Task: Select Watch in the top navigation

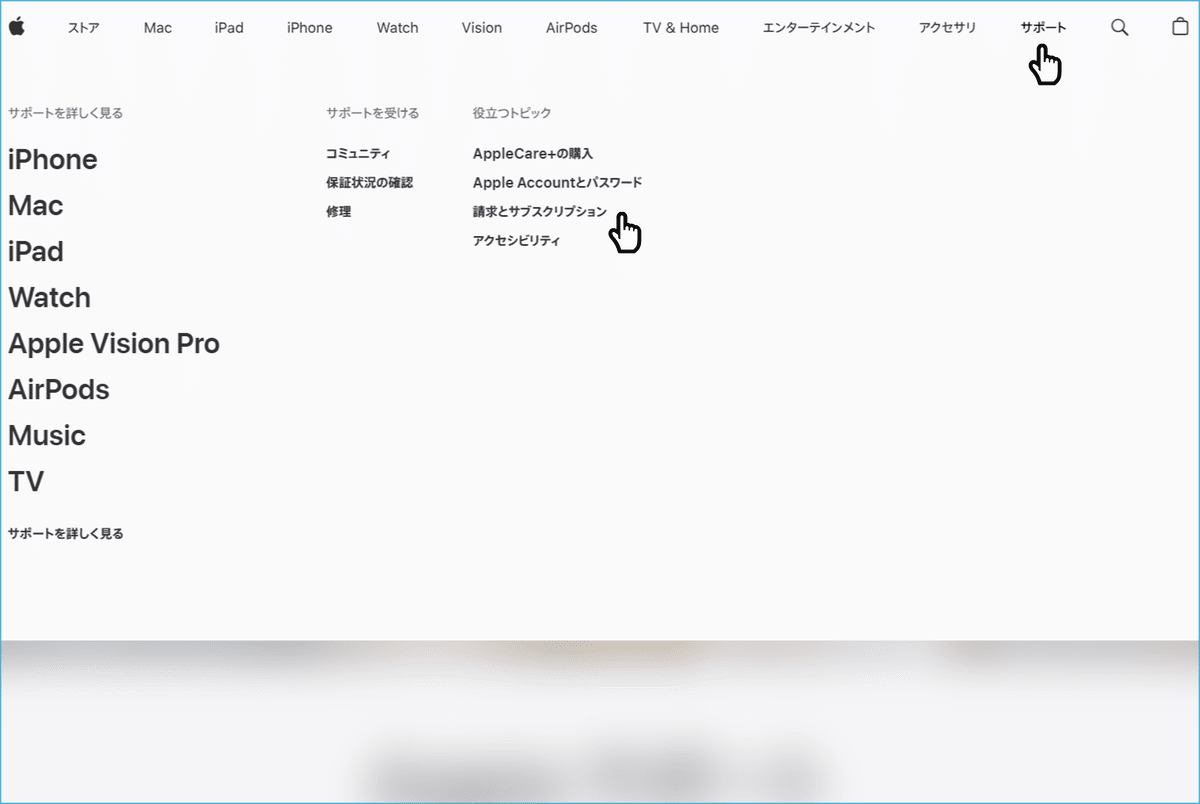Action: tap(397, 27)
